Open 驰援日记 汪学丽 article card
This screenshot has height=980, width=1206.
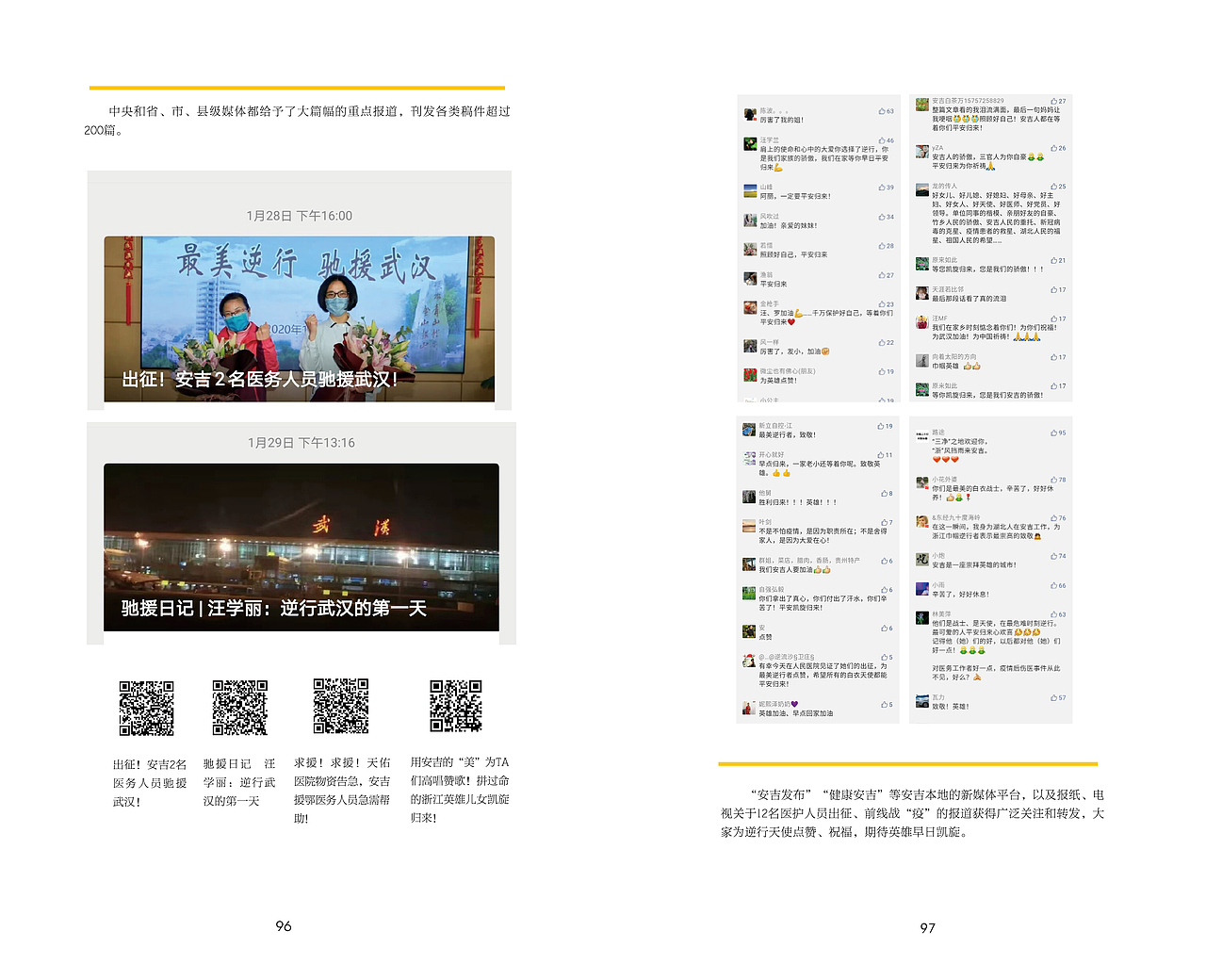point(301,547)
